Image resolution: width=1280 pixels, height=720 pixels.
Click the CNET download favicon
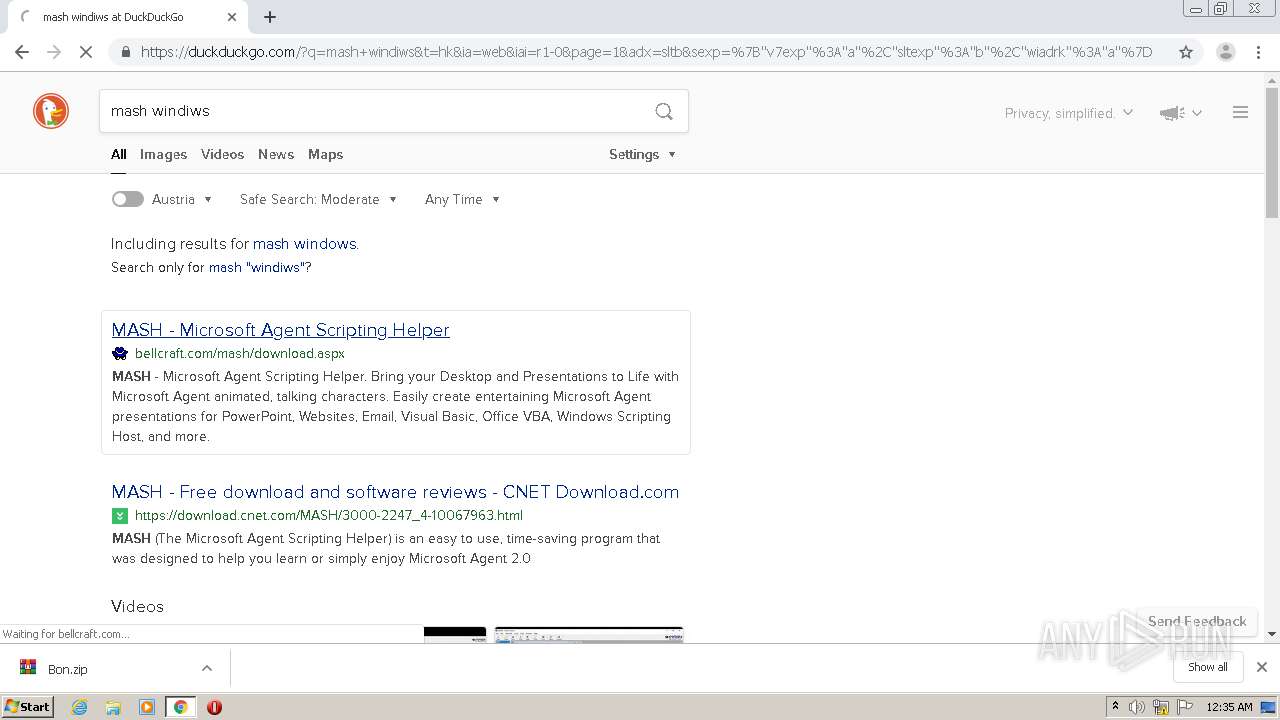click(120, 515)
